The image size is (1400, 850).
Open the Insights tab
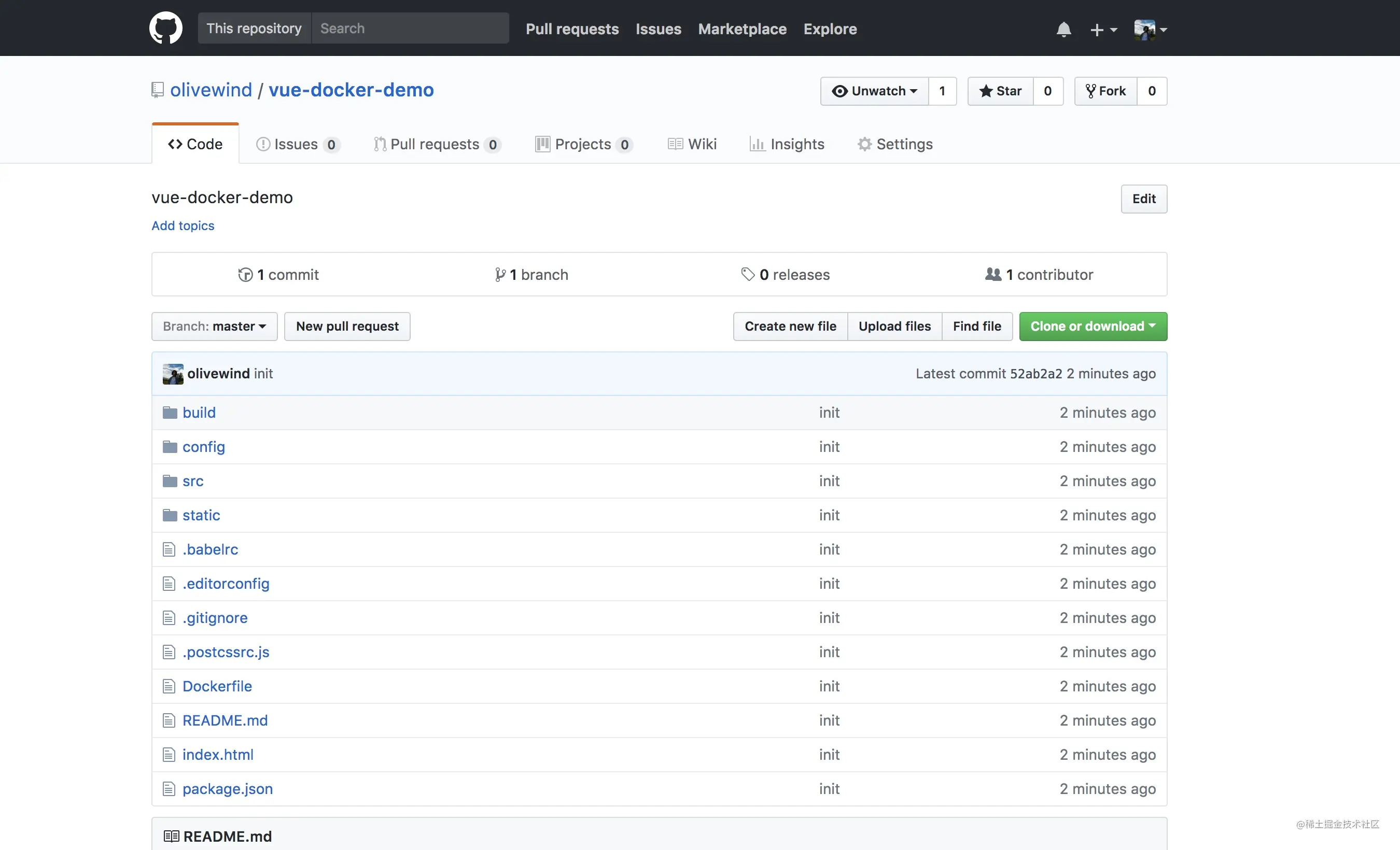click(x=787, y=144)
